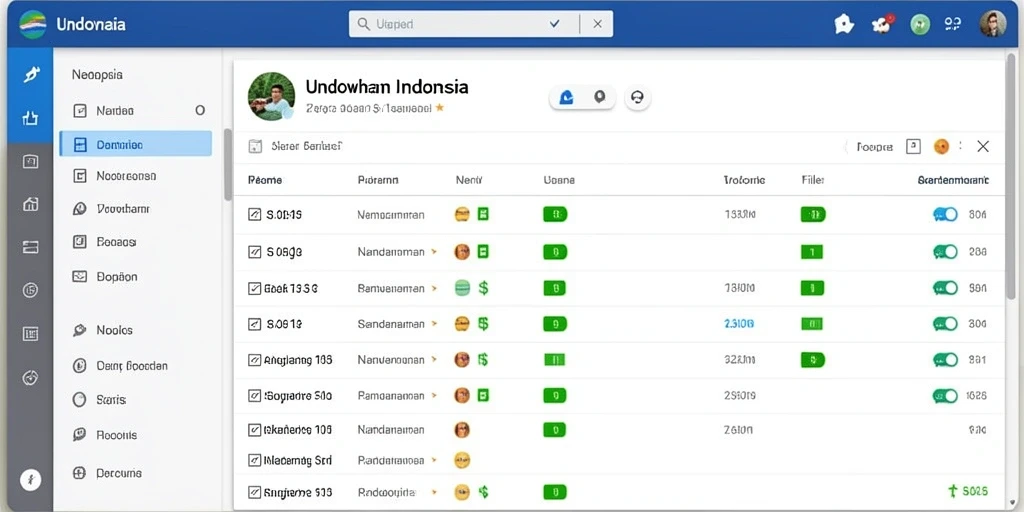Screen dimensions: 1024x512
Task: Click the thumbs-up icon in left rail
Action: (x=30, y=118)
